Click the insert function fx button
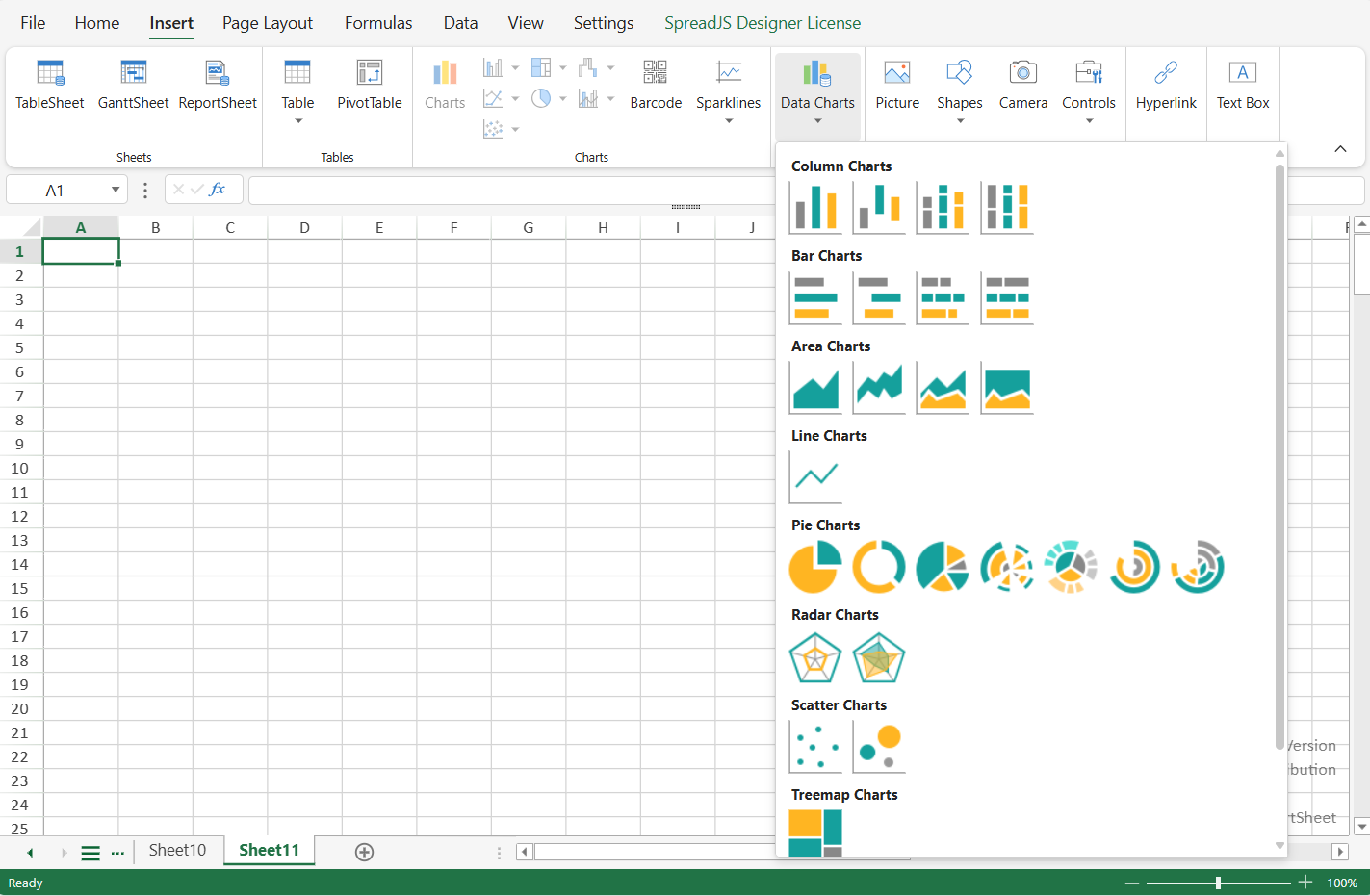The image size is (1370, 896). pos(218,190)
